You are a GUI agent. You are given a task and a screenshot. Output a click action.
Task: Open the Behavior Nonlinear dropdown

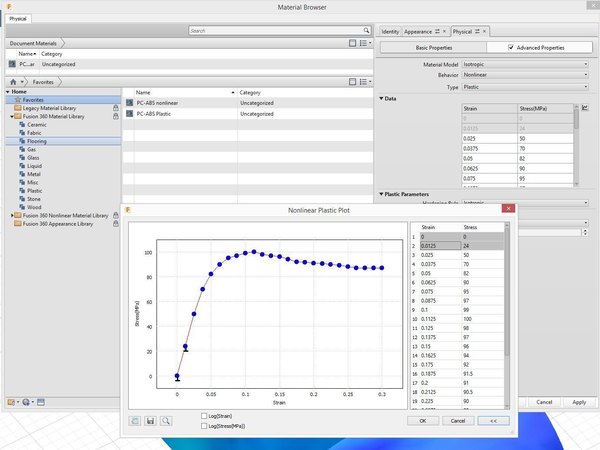point(525,75)
